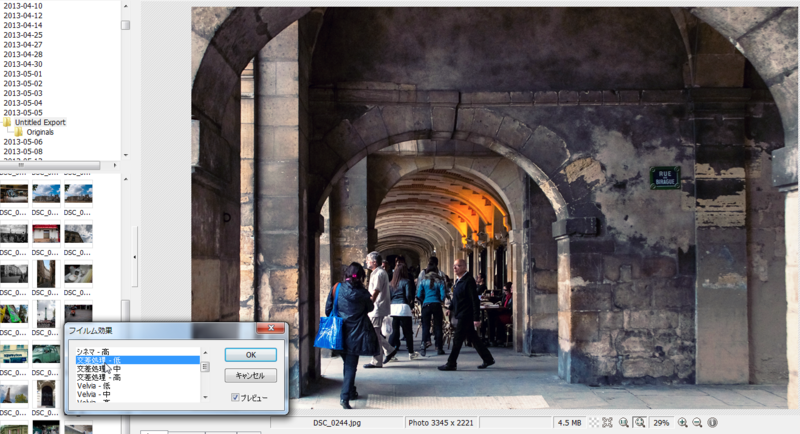Click the zoom out magnifier with minus
The height and width of the screenshot is (434, 800).
pos(697,423)
